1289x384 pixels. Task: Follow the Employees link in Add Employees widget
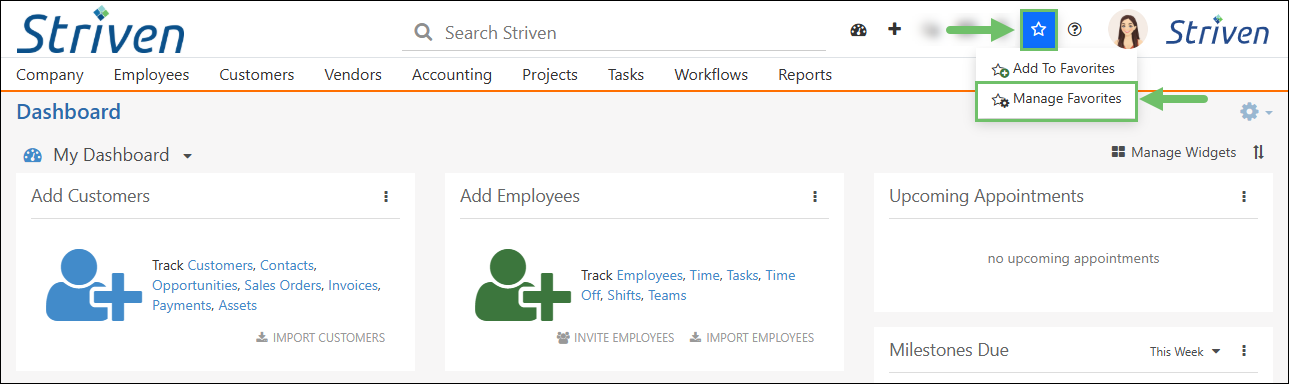(650, 275)
